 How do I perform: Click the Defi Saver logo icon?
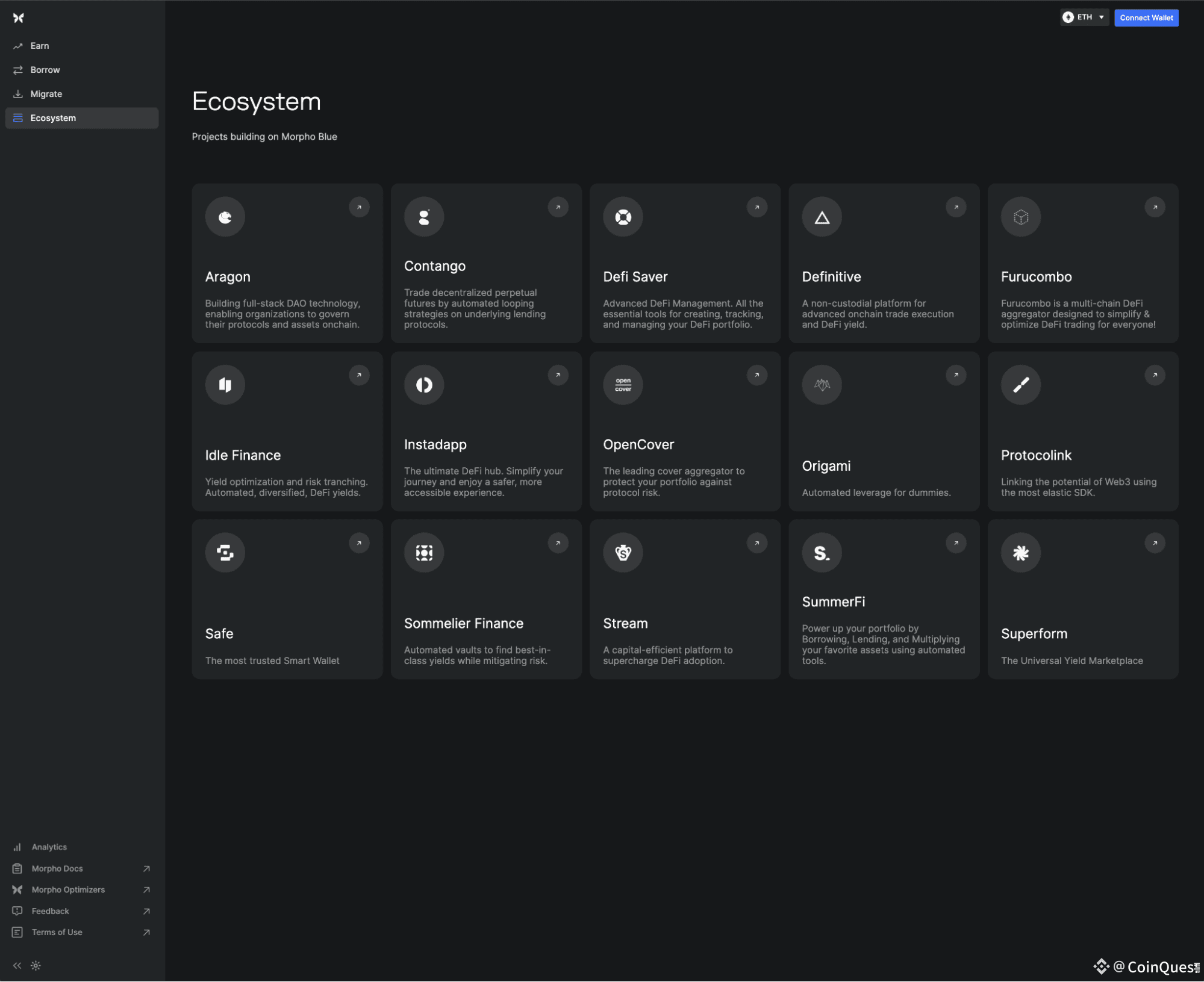coord(623,217)
